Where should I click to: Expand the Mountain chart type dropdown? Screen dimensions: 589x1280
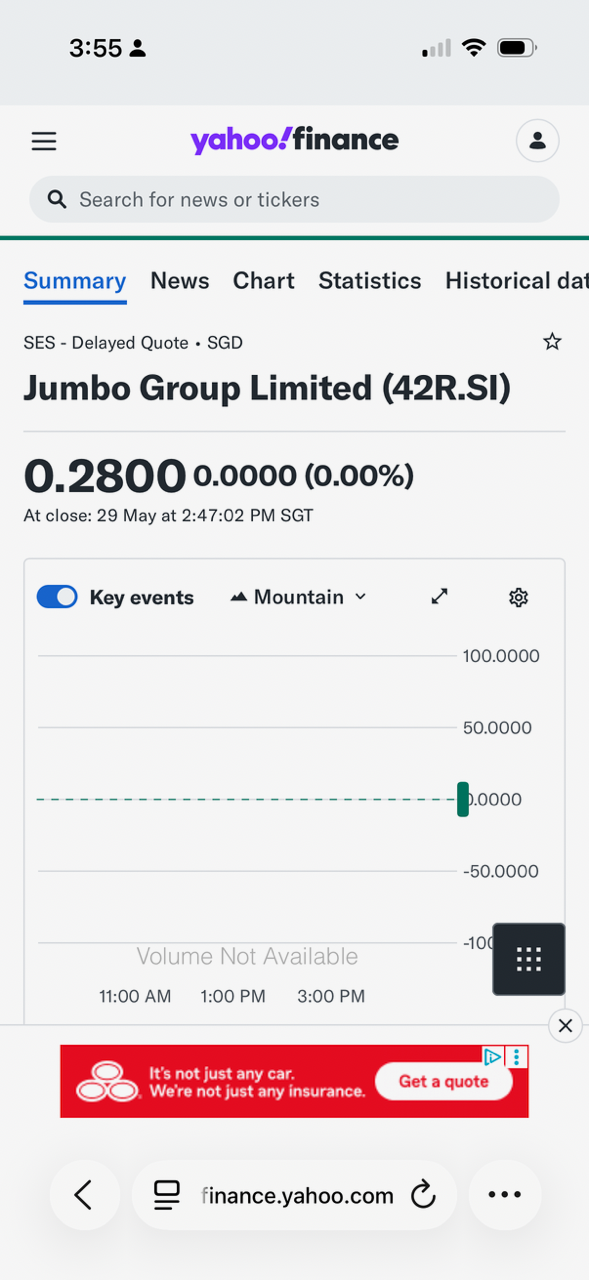tap(298, 597)
